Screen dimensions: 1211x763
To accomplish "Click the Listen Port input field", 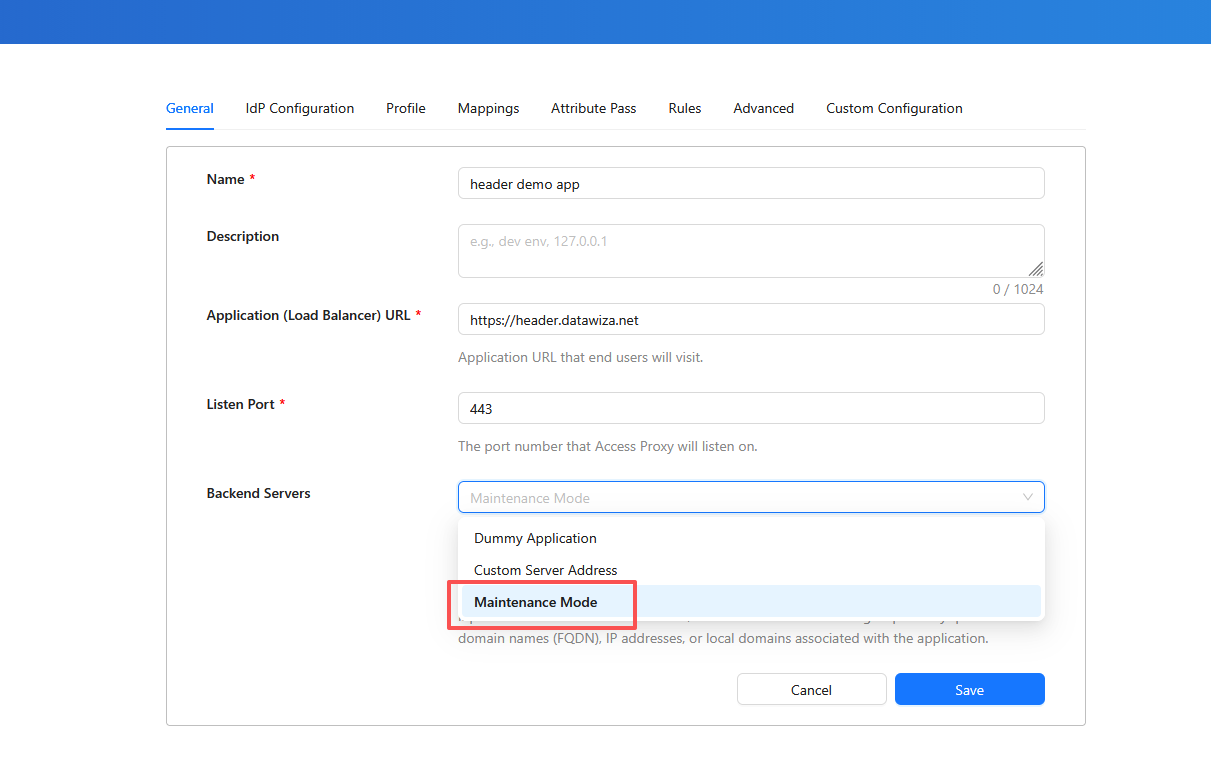I will tap(750, 409).
